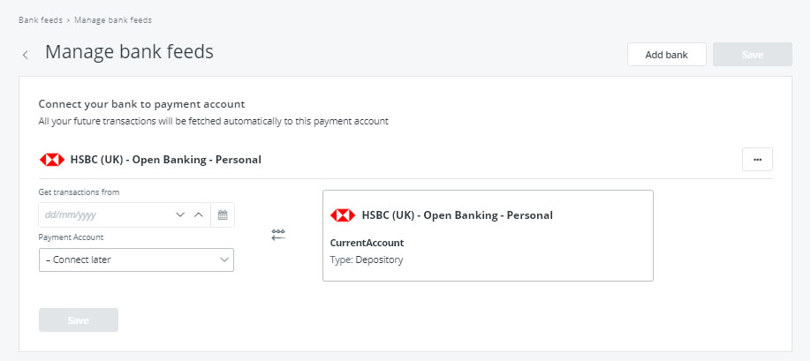Click the Get transactions from label

79,192
